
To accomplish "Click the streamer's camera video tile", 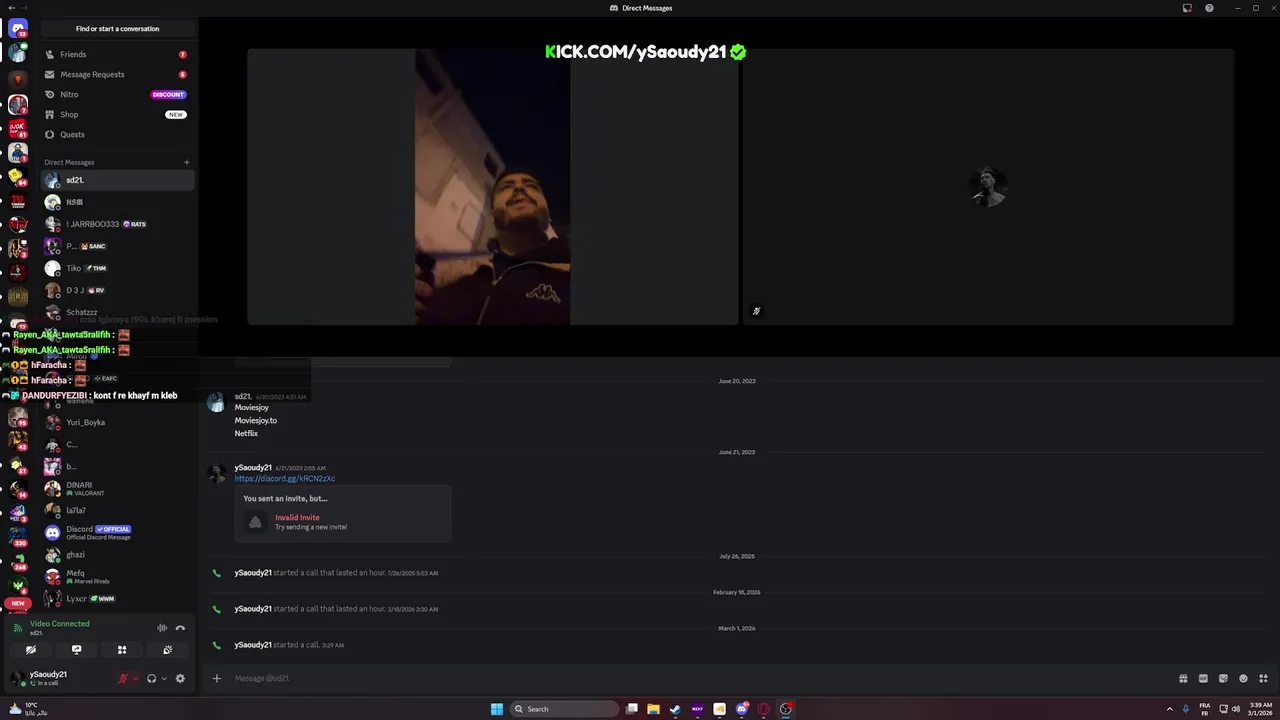I will [x=493, y=187].
